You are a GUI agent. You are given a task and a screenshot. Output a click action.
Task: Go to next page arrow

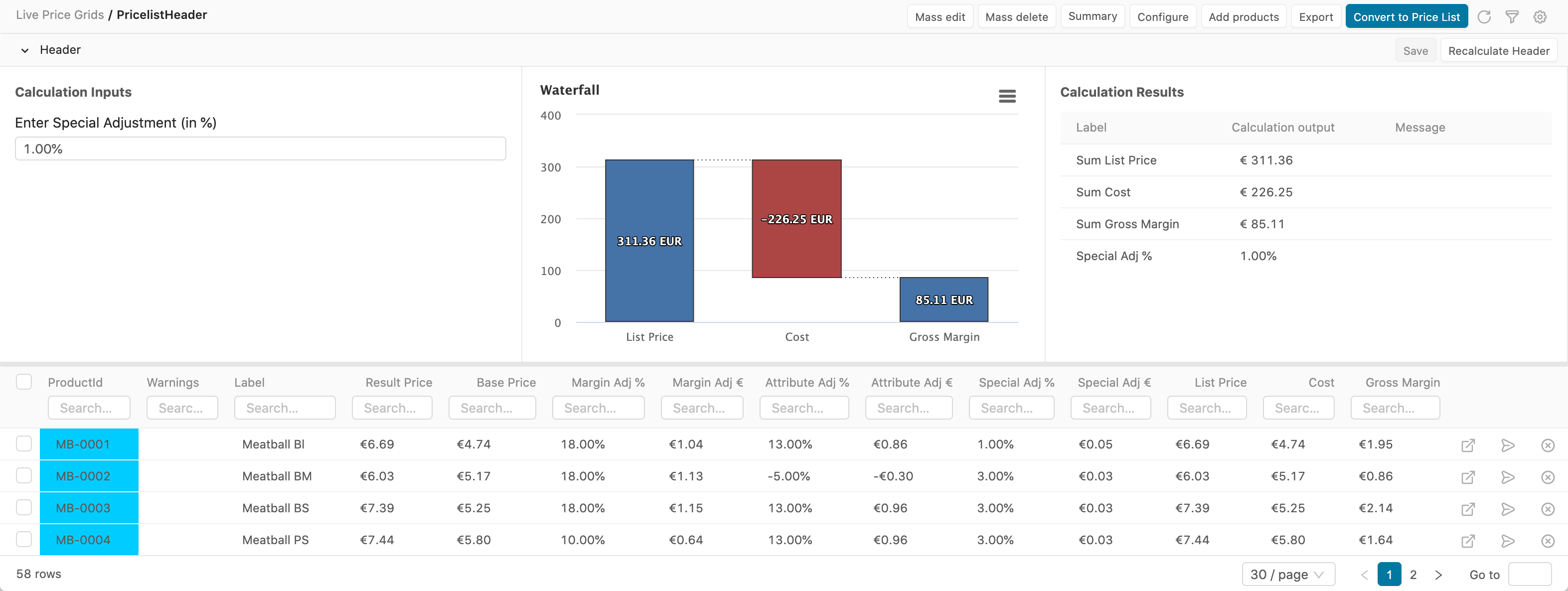[x=1438, y=575]
